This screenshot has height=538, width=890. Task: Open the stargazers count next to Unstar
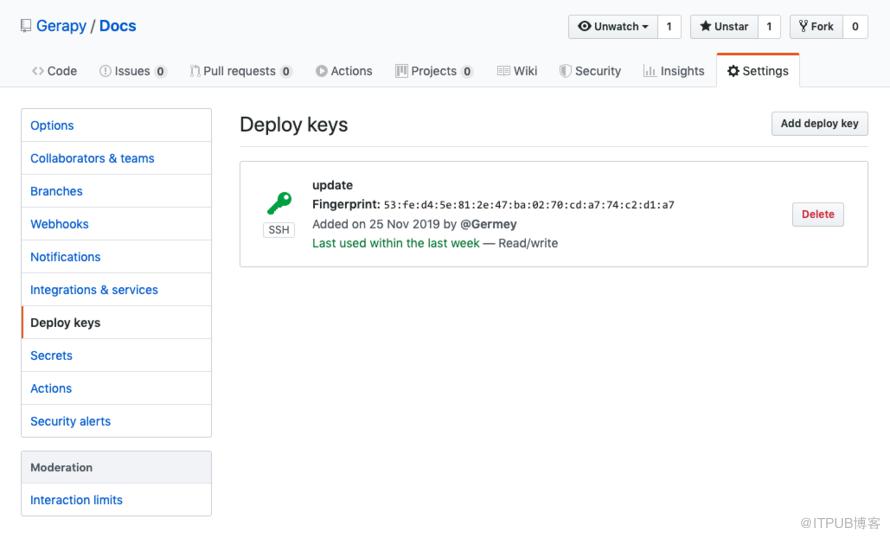[x=769, y=27]
